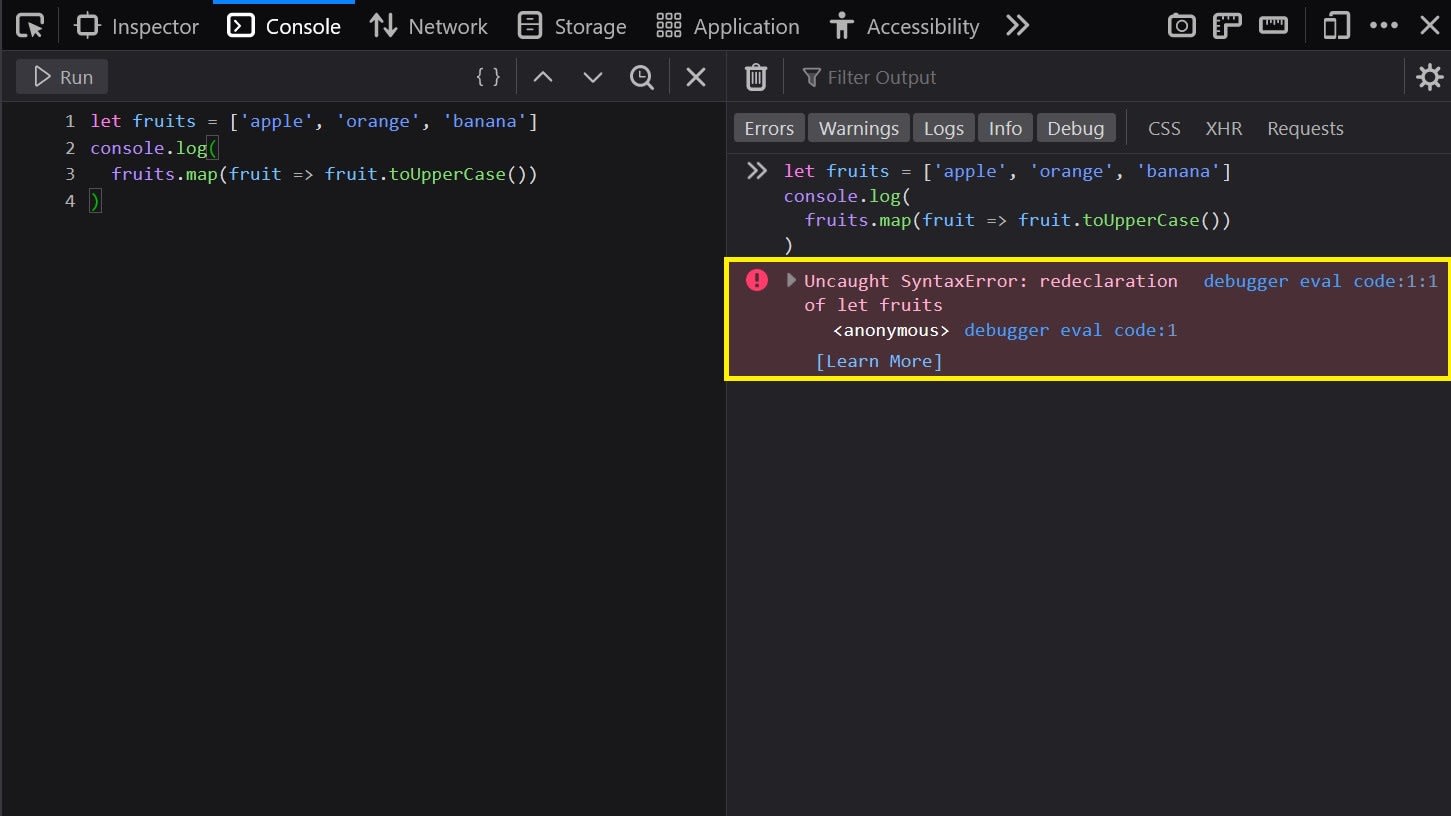This screenshot has height=816, width=1451.
Task: Click the SyntaxError redeclaration message text
Action: pos(990,293)
